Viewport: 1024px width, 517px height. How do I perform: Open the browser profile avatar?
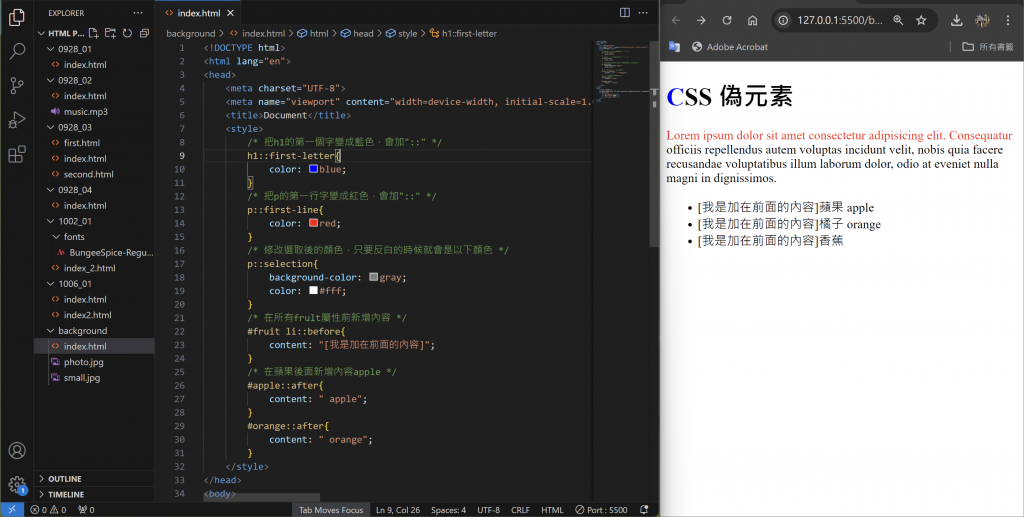(982, 20)
